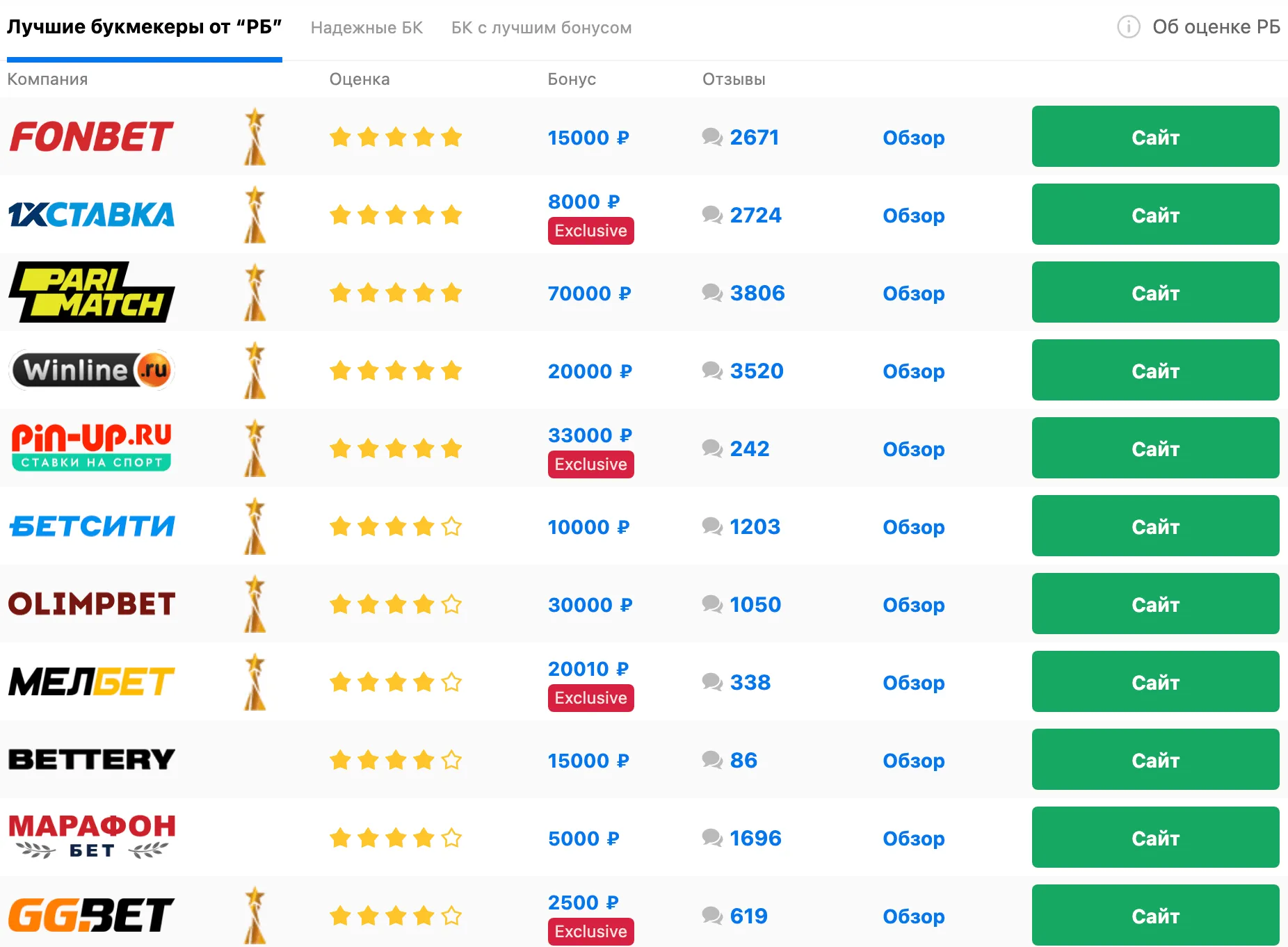Open the Pin-Up.ru logo
The width and height of the screenshot is (1288, 947).
(91, 447)
